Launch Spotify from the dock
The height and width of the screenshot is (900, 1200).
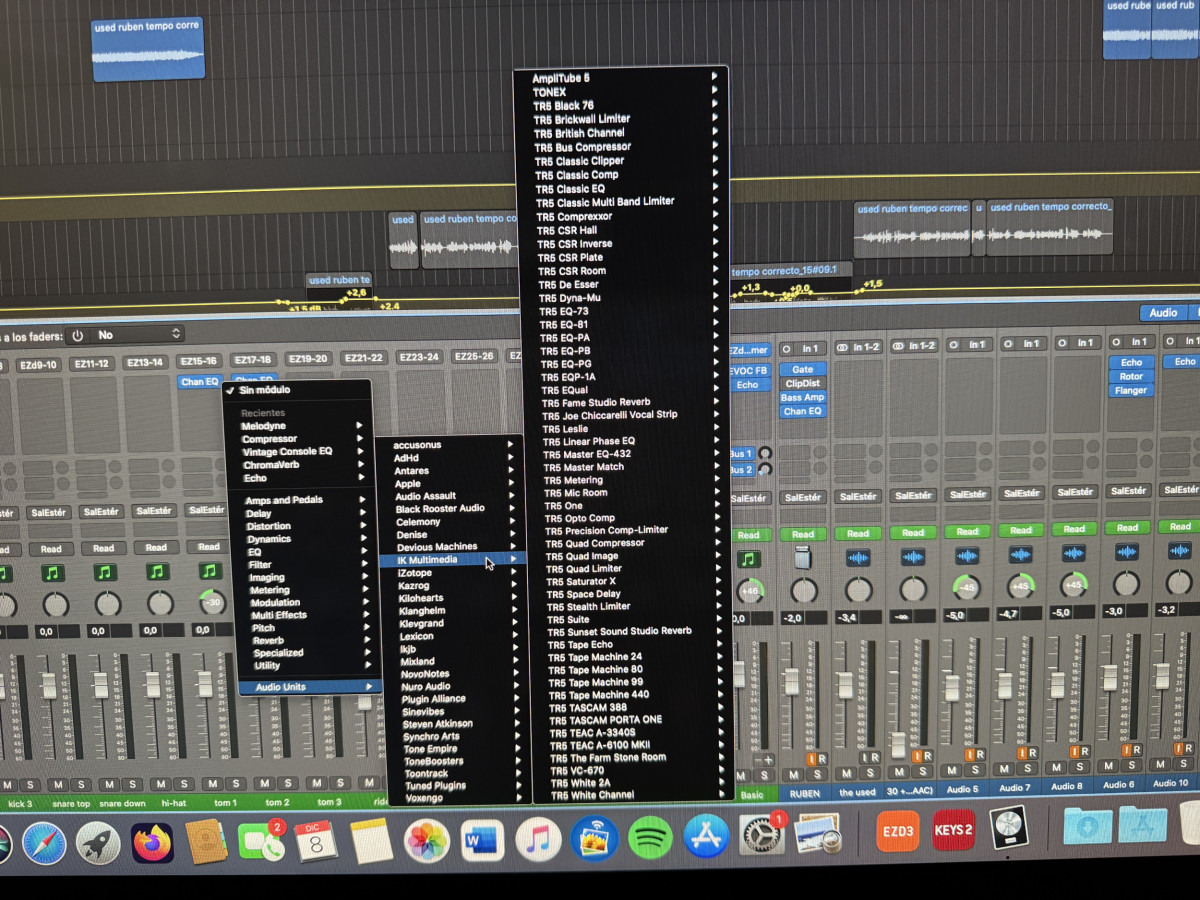(650, 837)
